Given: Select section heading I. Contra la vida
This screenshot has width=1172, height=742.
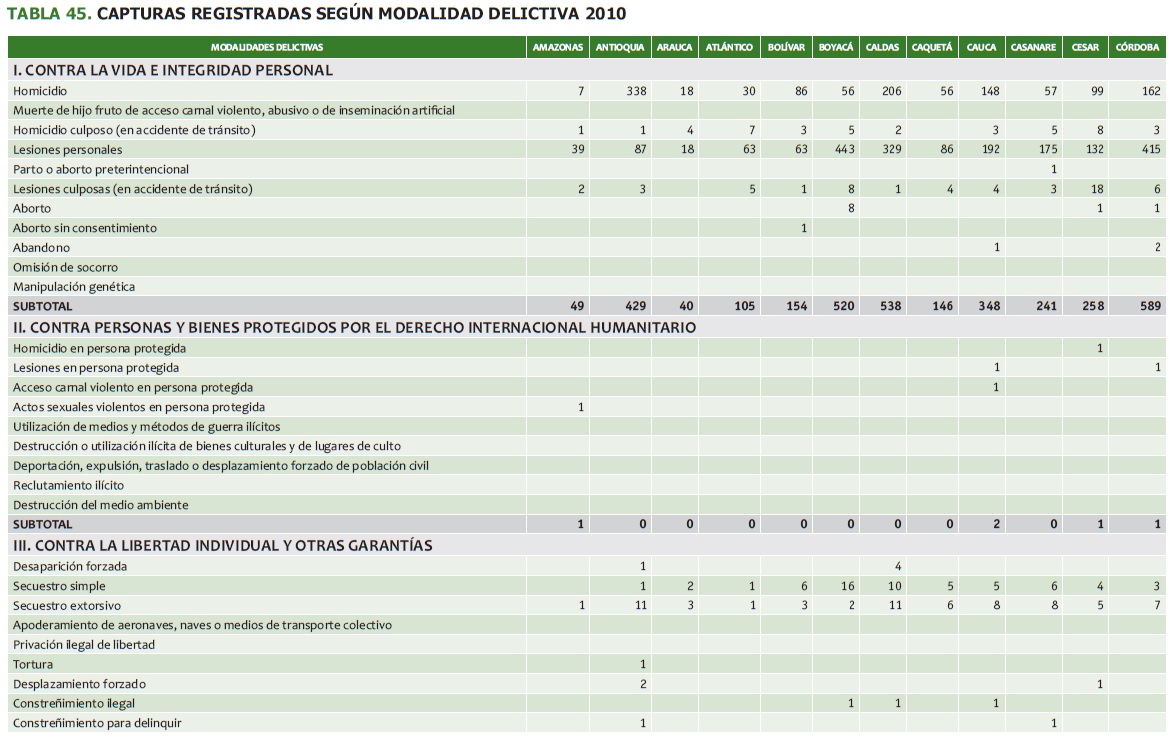Looking at the screenshot, I should click(x=172, y=70).
